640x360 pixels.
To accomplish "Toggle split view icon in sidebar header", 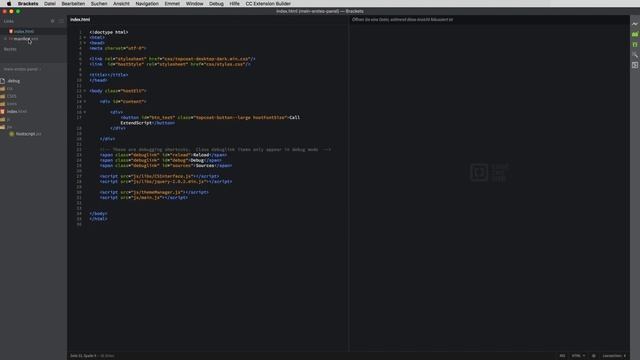I will tap(61, 21).
